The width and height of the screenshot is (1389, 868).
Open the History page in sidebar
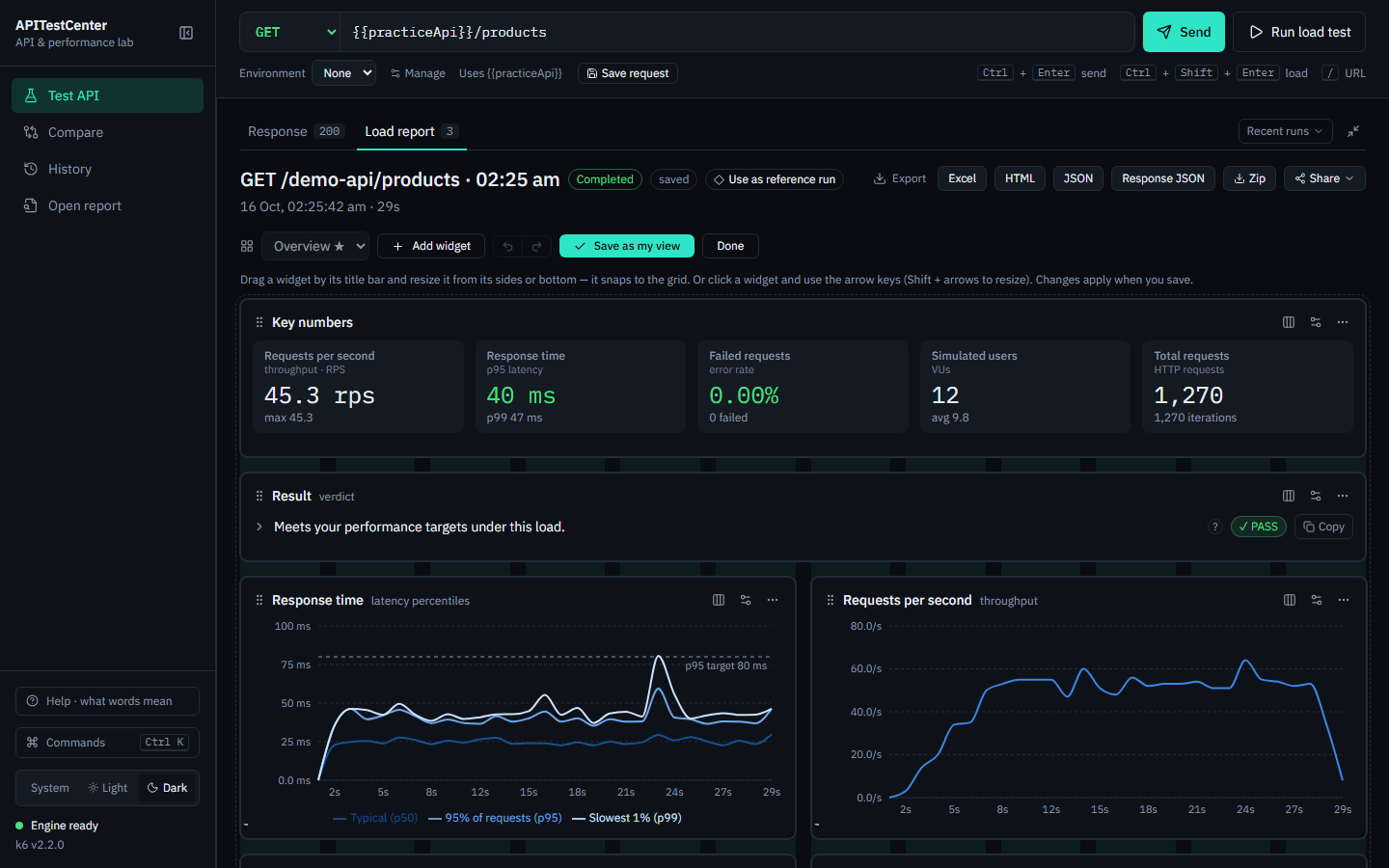pos(107,169)
